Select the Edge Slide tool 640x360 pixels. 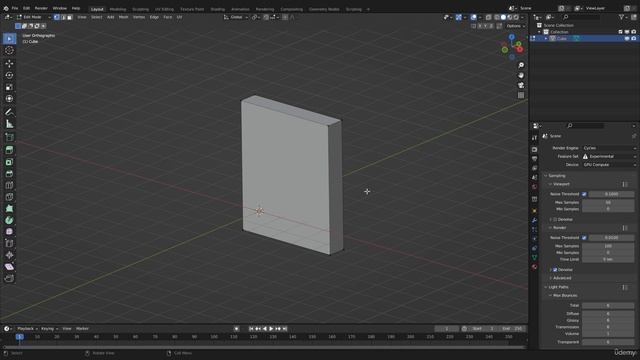(9, 243)
